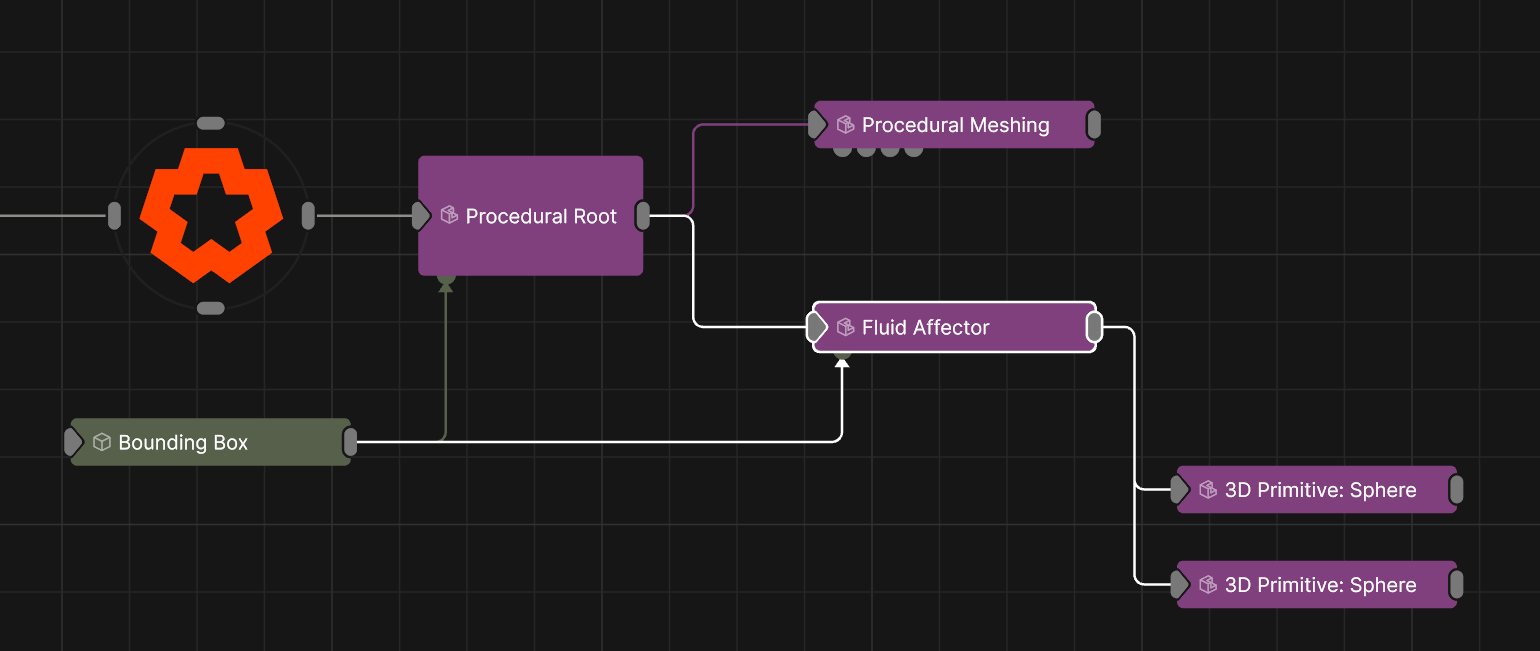Click the cube icon on Procedural Root node
This screenshot has width=1540, height=651.
tap(449, 216)
